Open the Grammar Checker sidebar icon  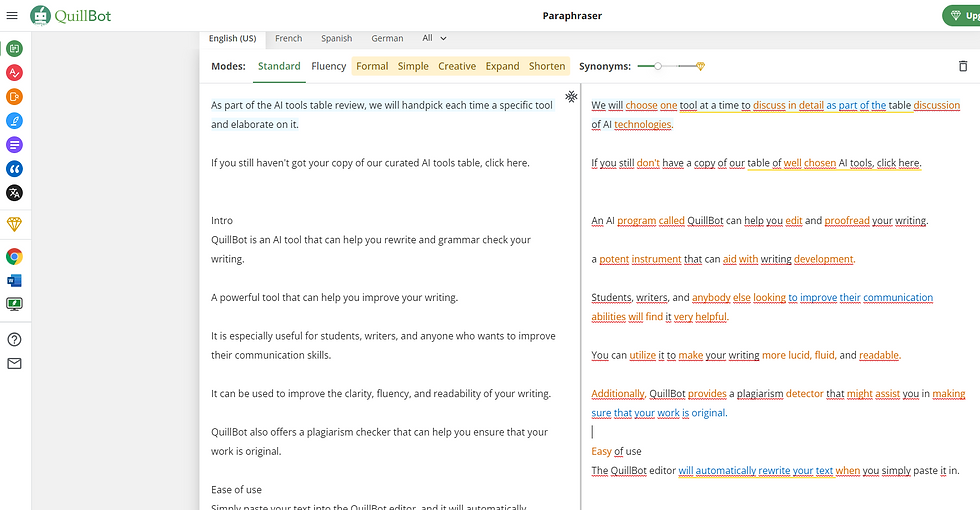coord(14,72)
